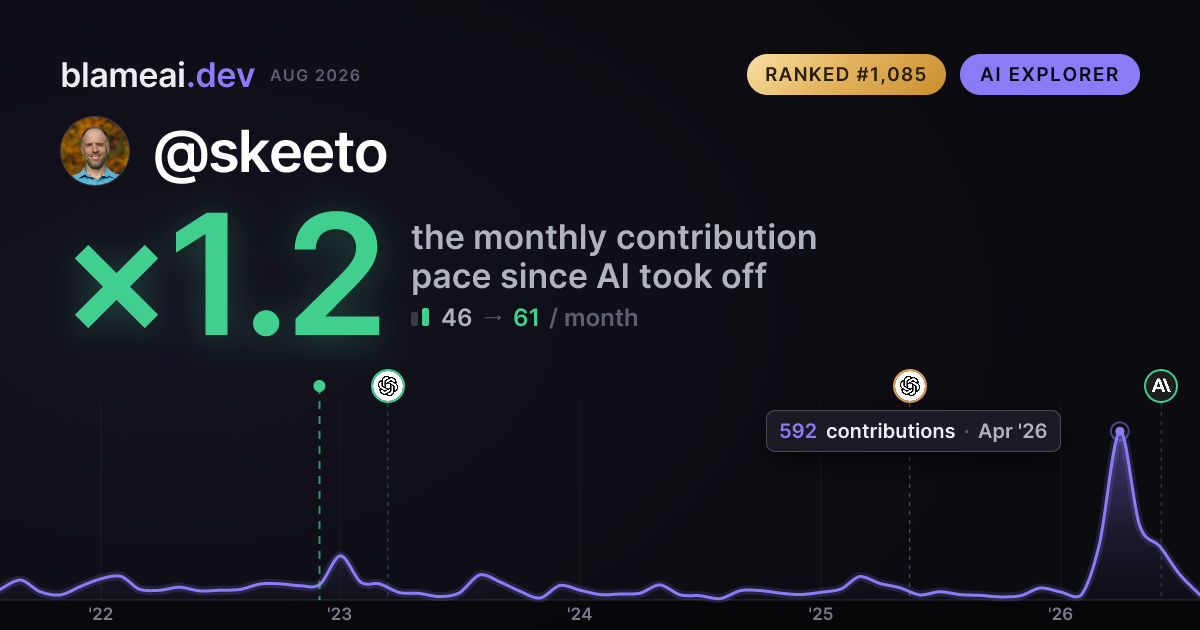Click the 592 contributions tooltip
This screenshot has width=1200, height=630.
point(913,431)
